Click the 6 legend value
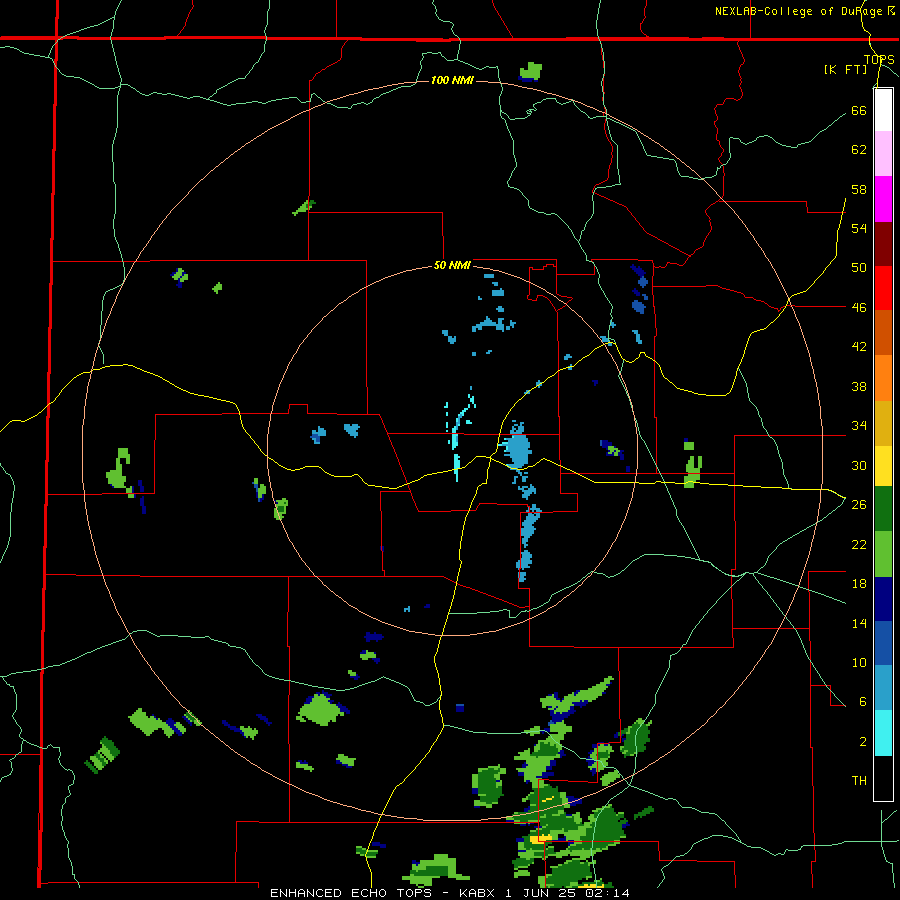 coord(862,701)
